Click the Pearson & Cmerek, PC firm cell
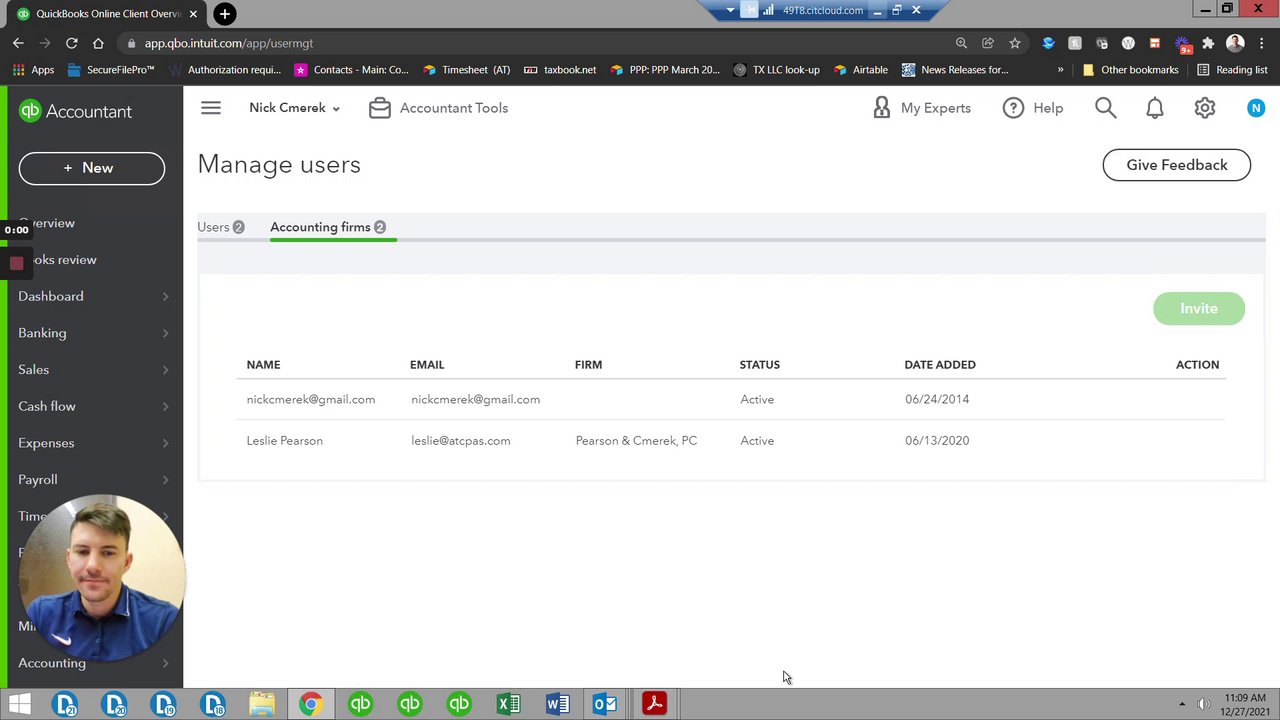Viewport: 1280px width, 720px height. coord(636,441)
